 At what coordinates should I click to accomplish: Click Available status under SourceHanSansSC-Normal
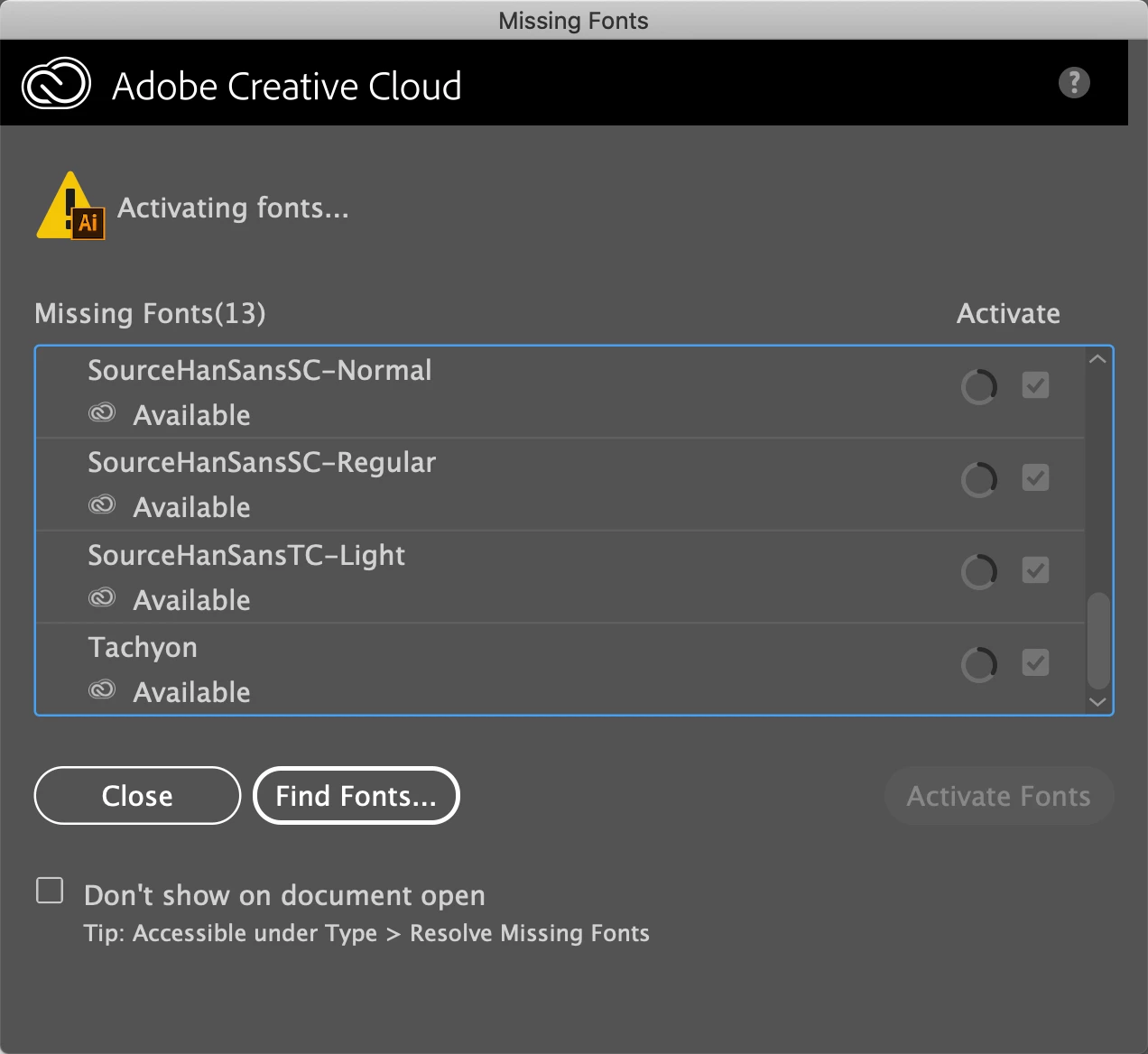(x=192, y=415)
